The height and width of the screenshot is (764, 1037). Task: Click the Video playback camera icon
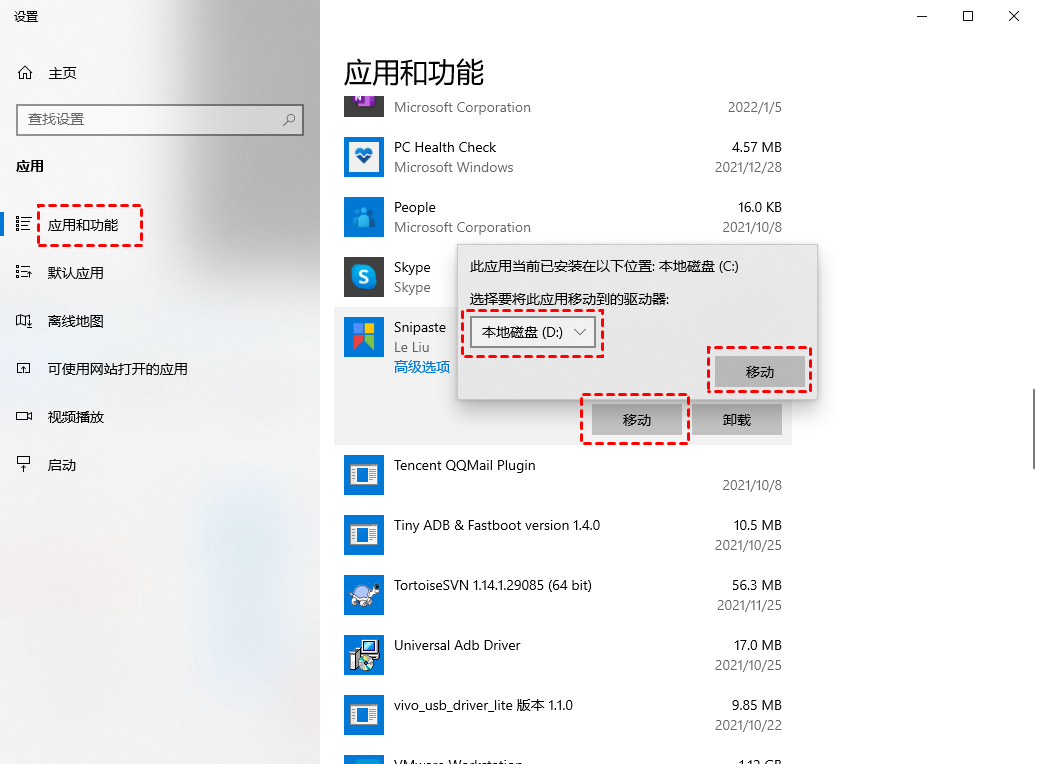pyautogui.click(x=24, y=417)
